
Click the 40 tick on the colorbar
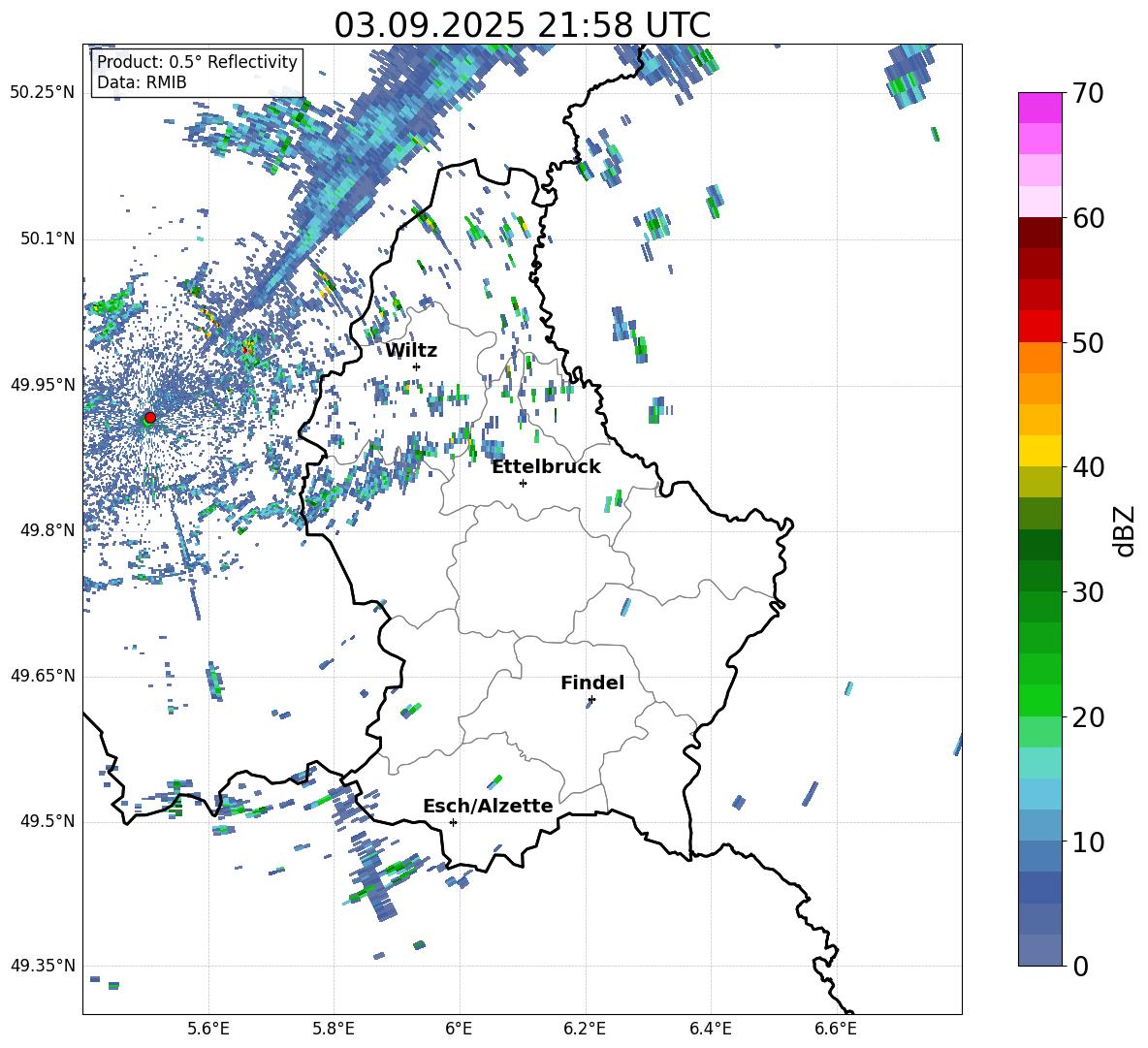1088,467
